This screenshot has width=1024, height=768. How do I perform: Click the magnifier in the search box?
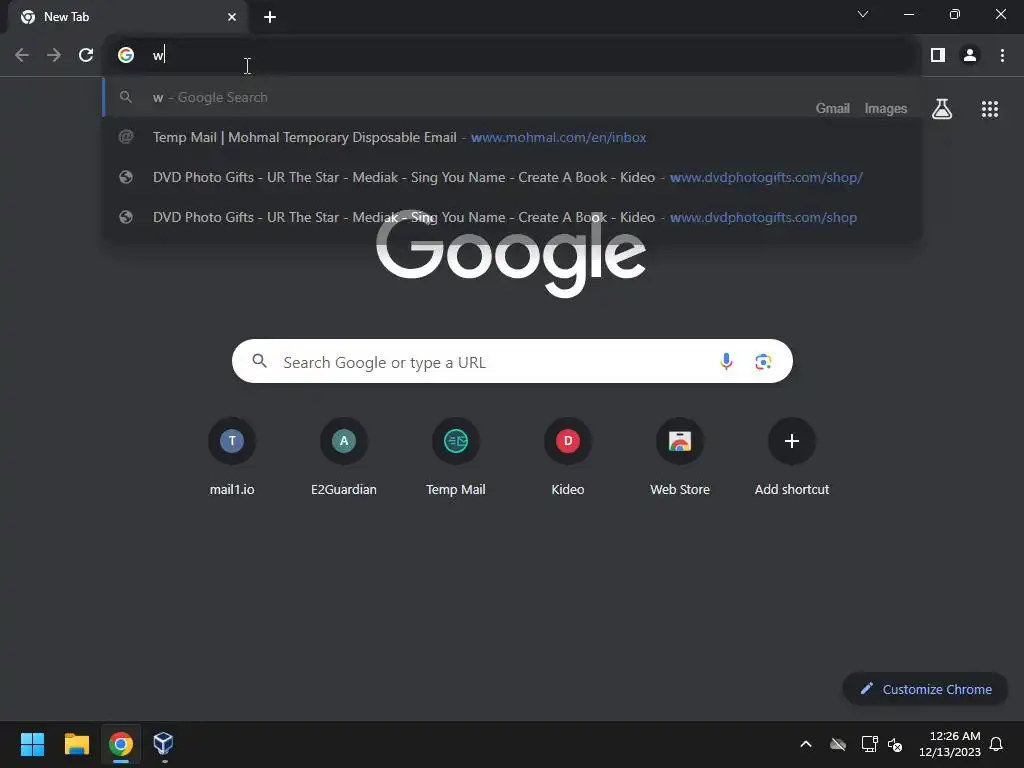259,360
